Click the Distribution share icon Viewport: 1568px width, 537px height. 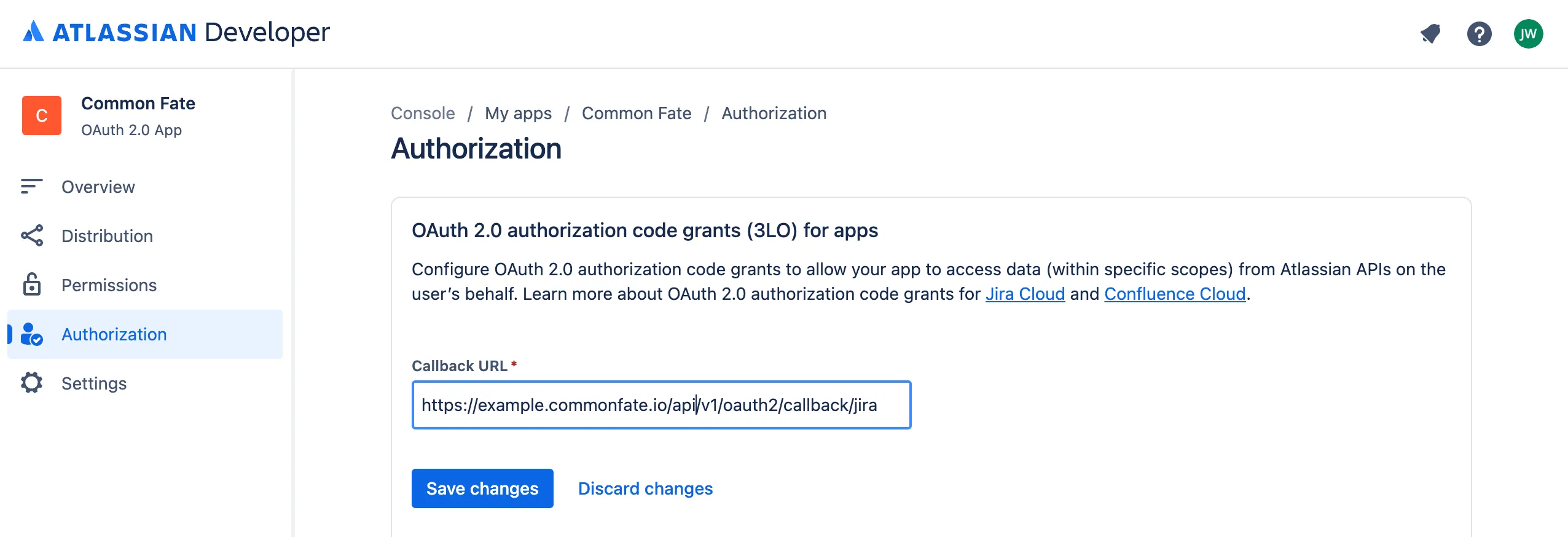(32, 235)
